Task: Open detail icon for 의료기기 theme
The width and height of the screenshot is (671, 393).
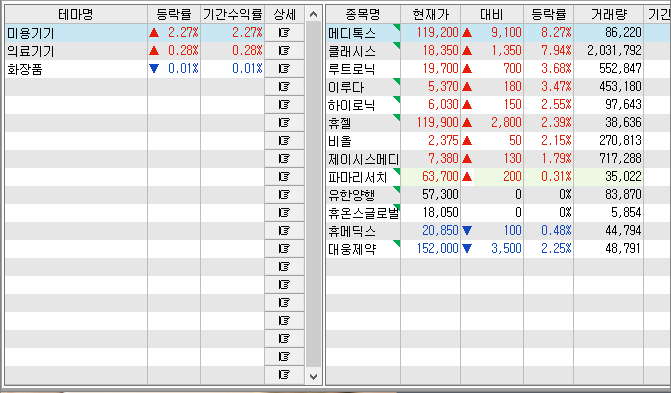Action: [x=284, y=51]
